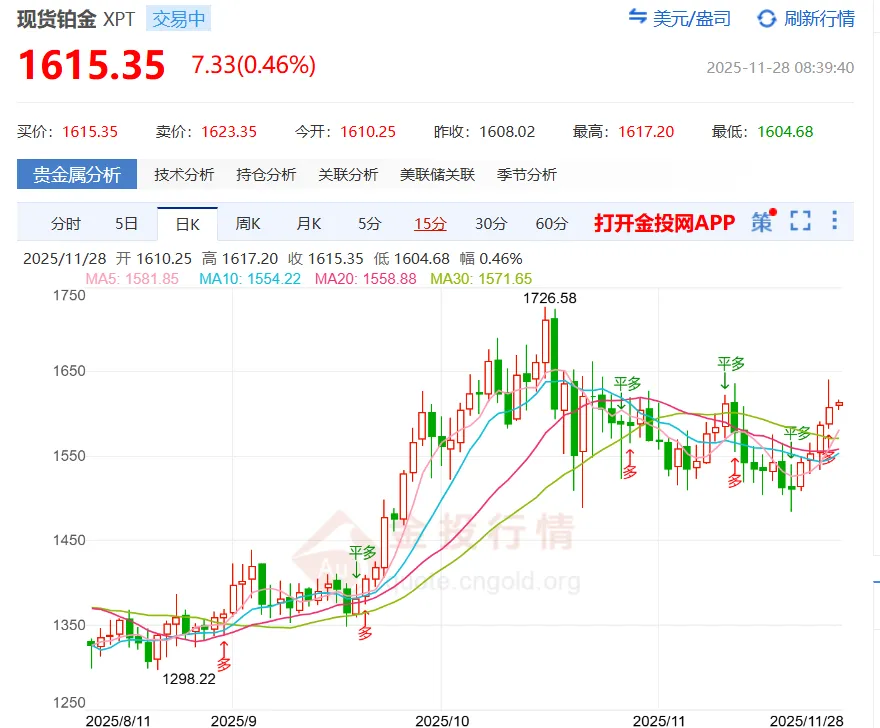Image resolution: width=880 pixels, height=728 pixels.
Task: Click the opening price 1610.25 value
Action: click(x=368, y=131)
